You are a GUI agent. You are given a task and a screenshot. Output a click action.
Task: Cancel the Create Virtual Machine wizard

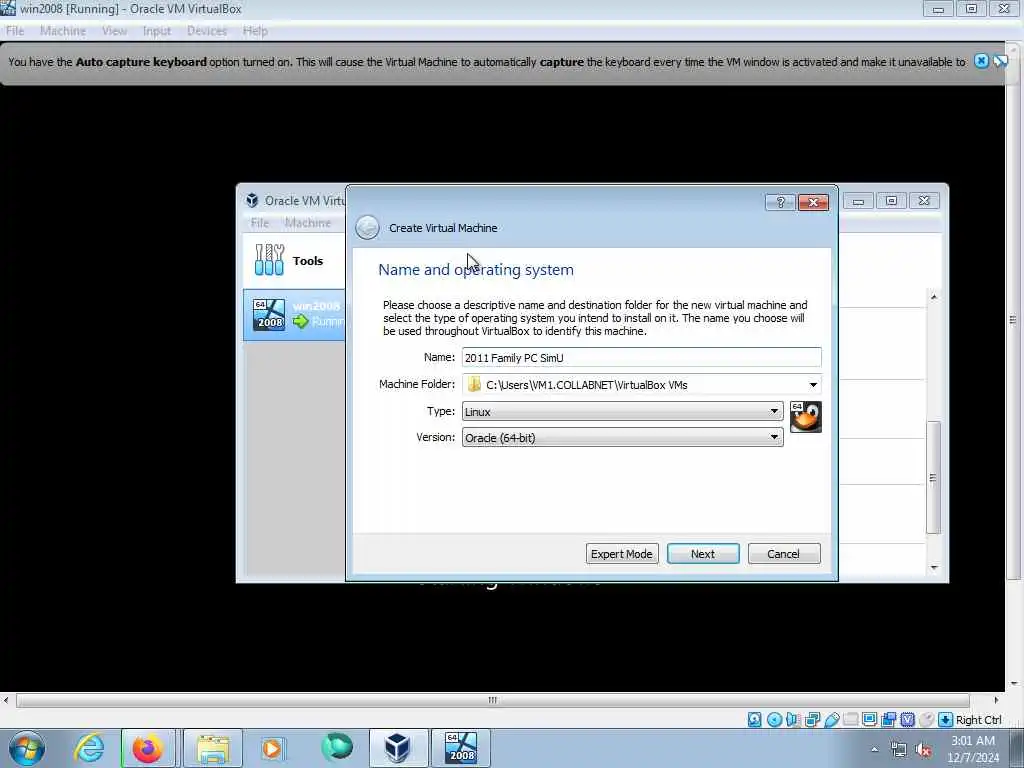point(783,554)
